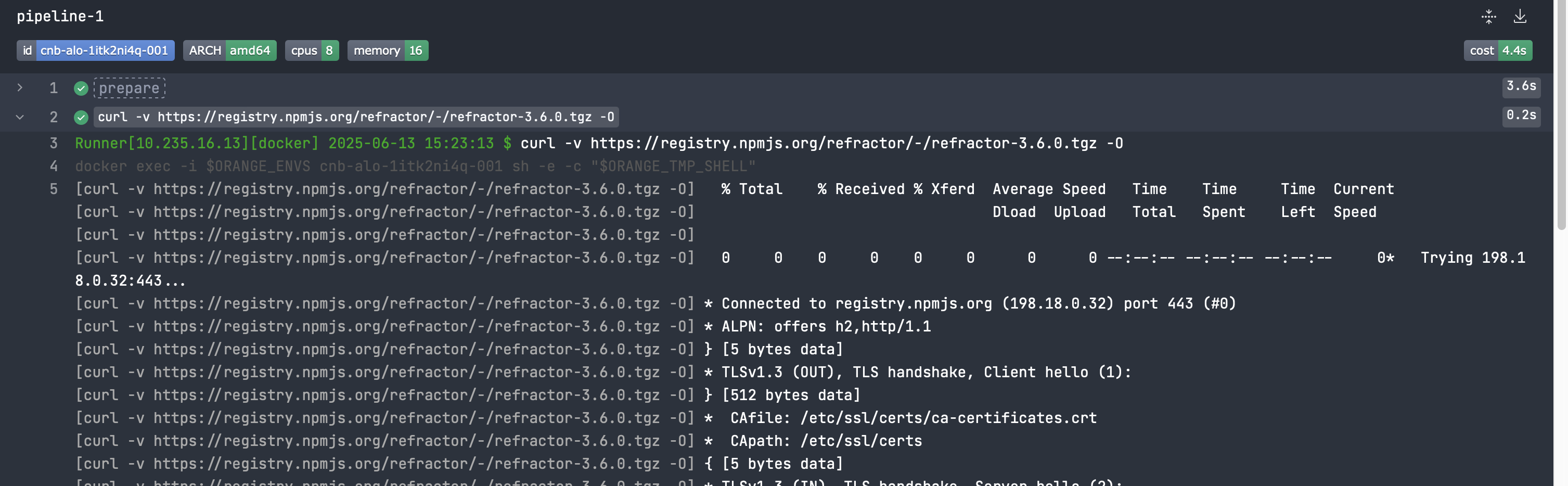1568x486 pixels.
Task: Click the green check icon beside curl step
Action: tap(81, 117)
